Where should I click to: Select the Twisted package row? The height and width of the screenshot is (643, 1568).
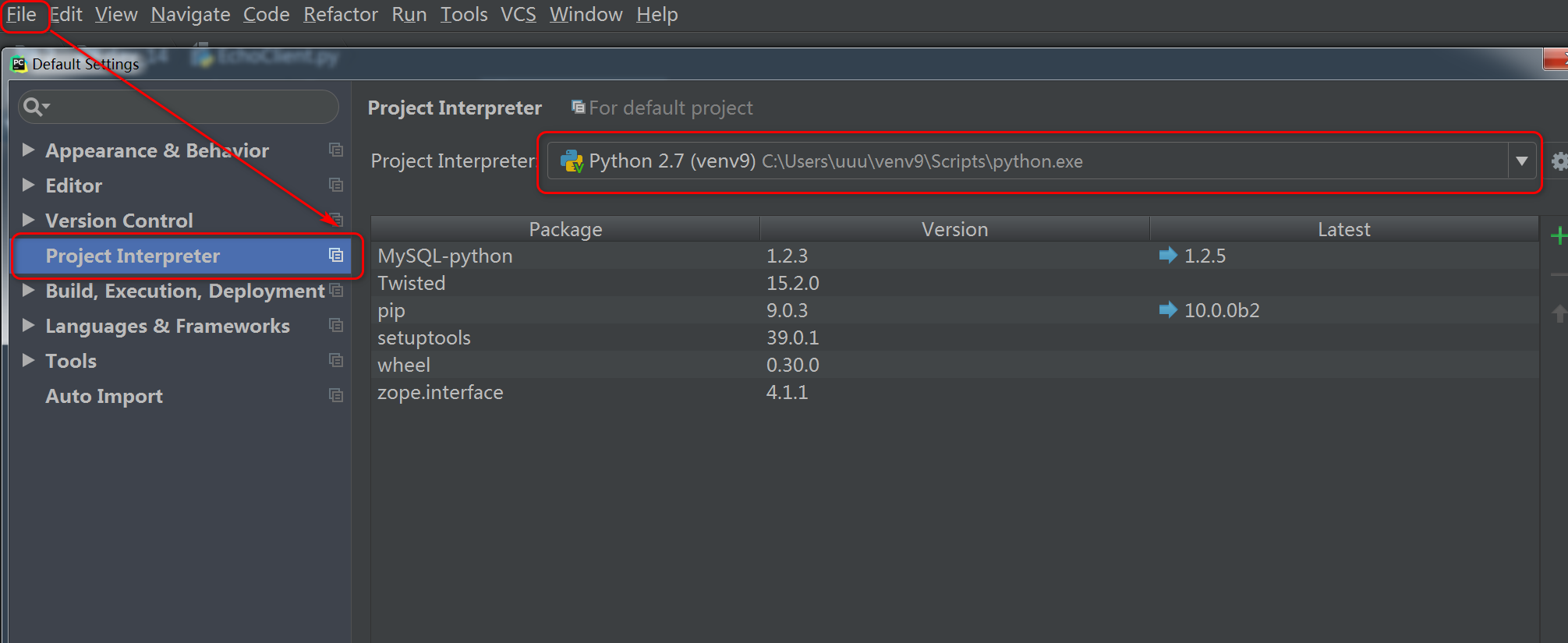(954, 283)
